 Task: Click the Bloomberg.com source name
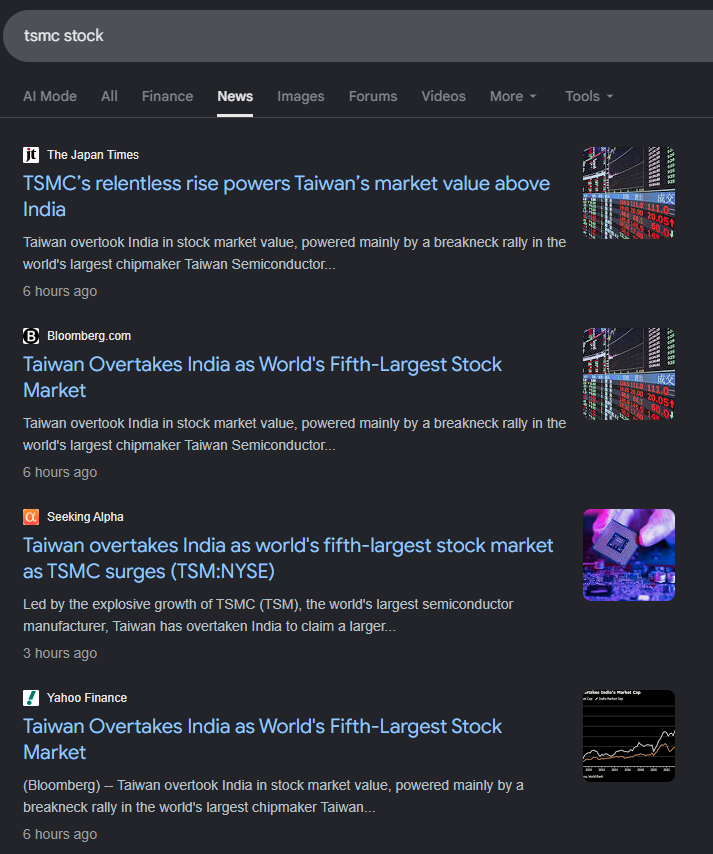[x=89, y=336]
